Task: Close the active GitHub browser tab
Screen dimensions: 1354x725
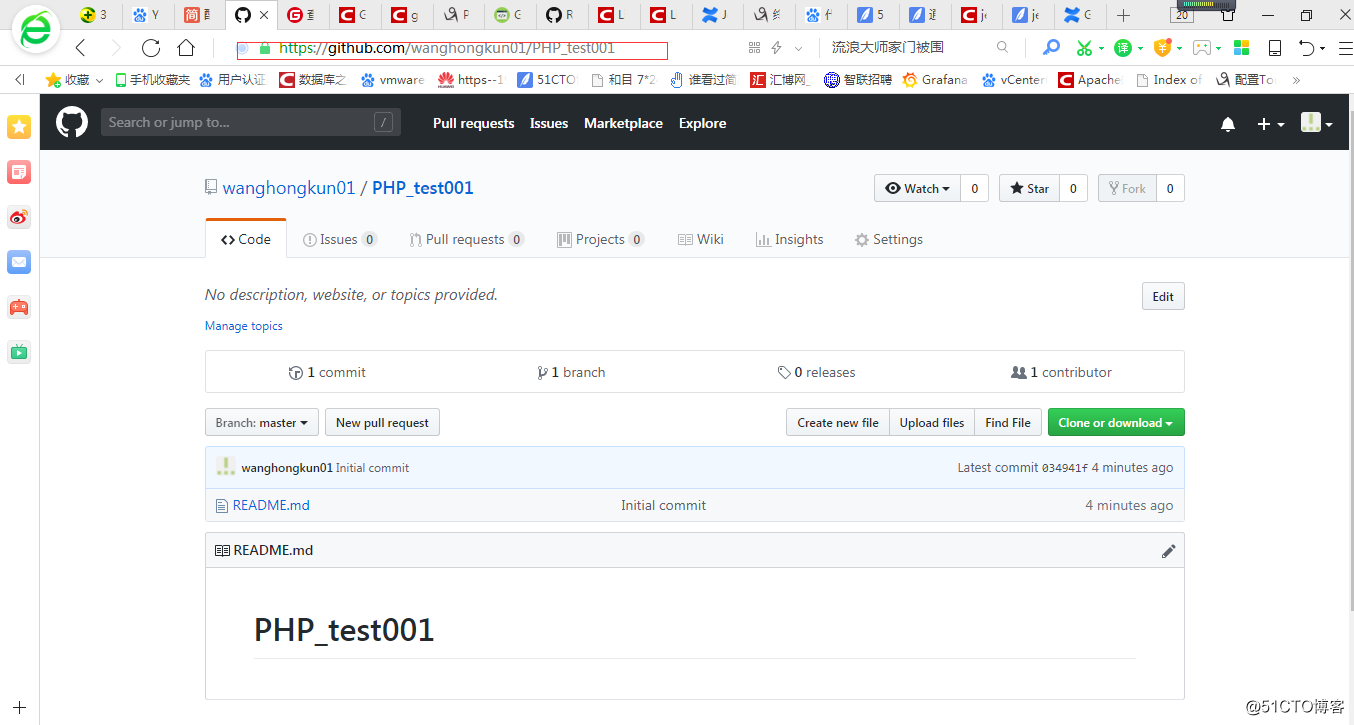Action: (x=264, y=15)
